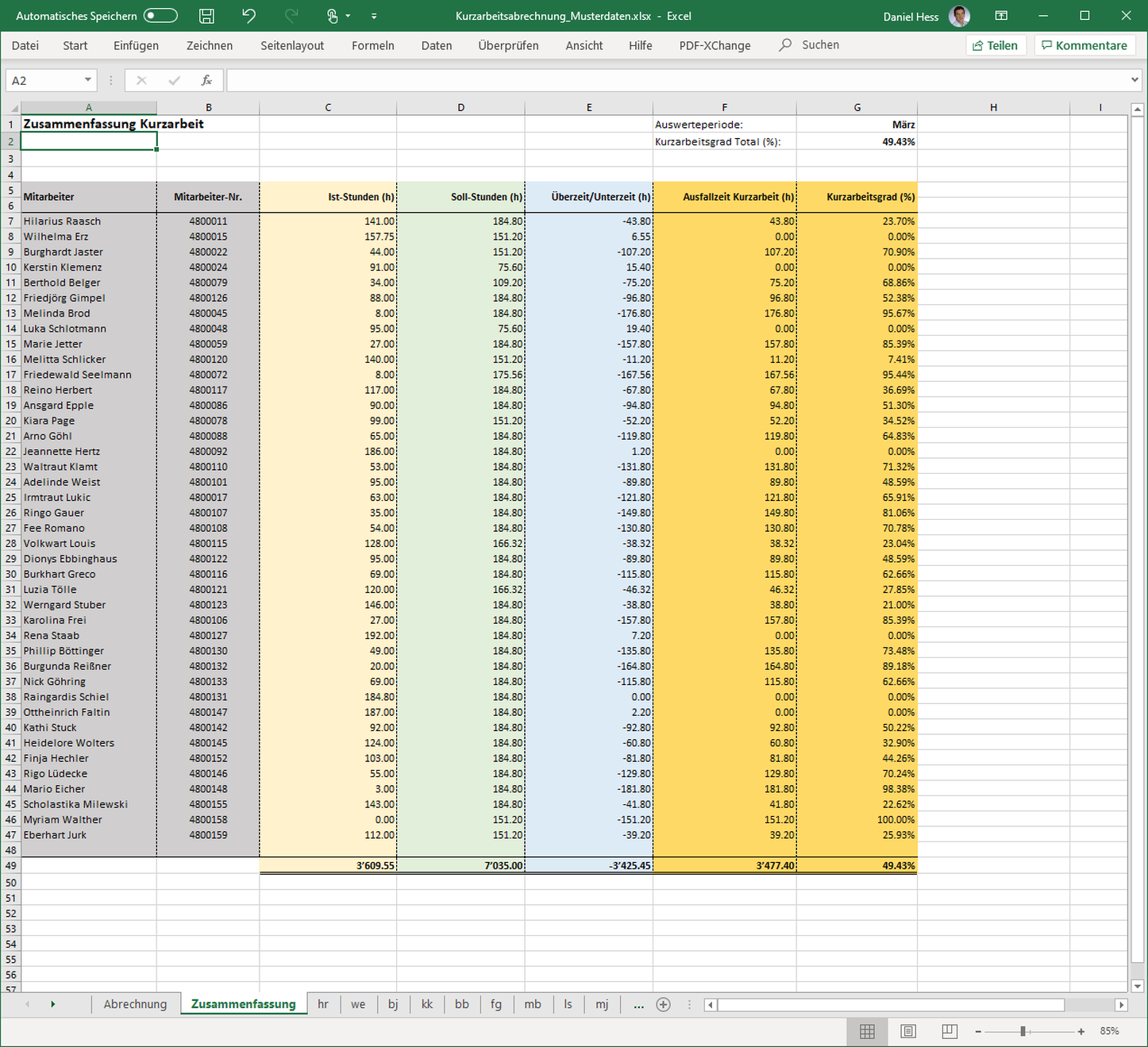The width and height of the screenshot is (1148, 1047).
Task: Open the Name Box dropdown arrow
Action: [87, 80]
